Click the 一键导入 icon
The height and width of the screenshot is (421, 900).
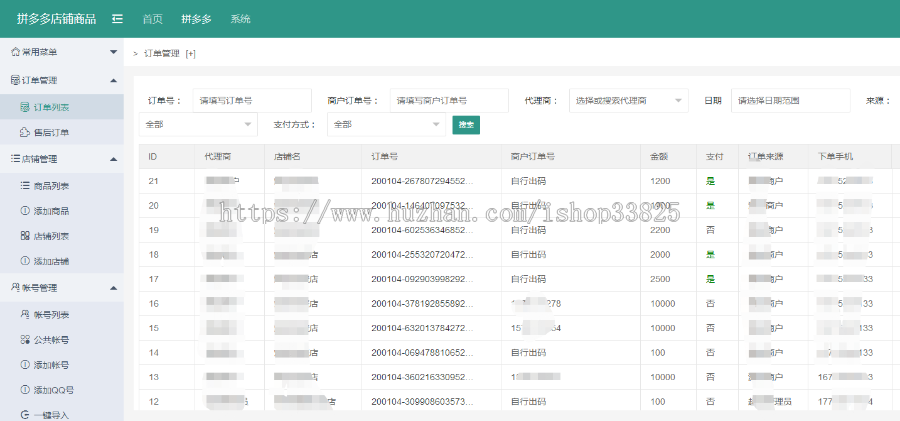pyautogui.click(x=25, y=415)
